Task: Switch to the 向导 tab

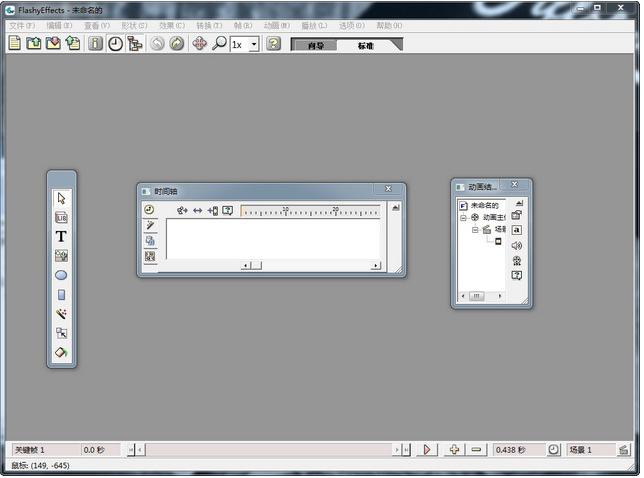Action: (315, 45)
